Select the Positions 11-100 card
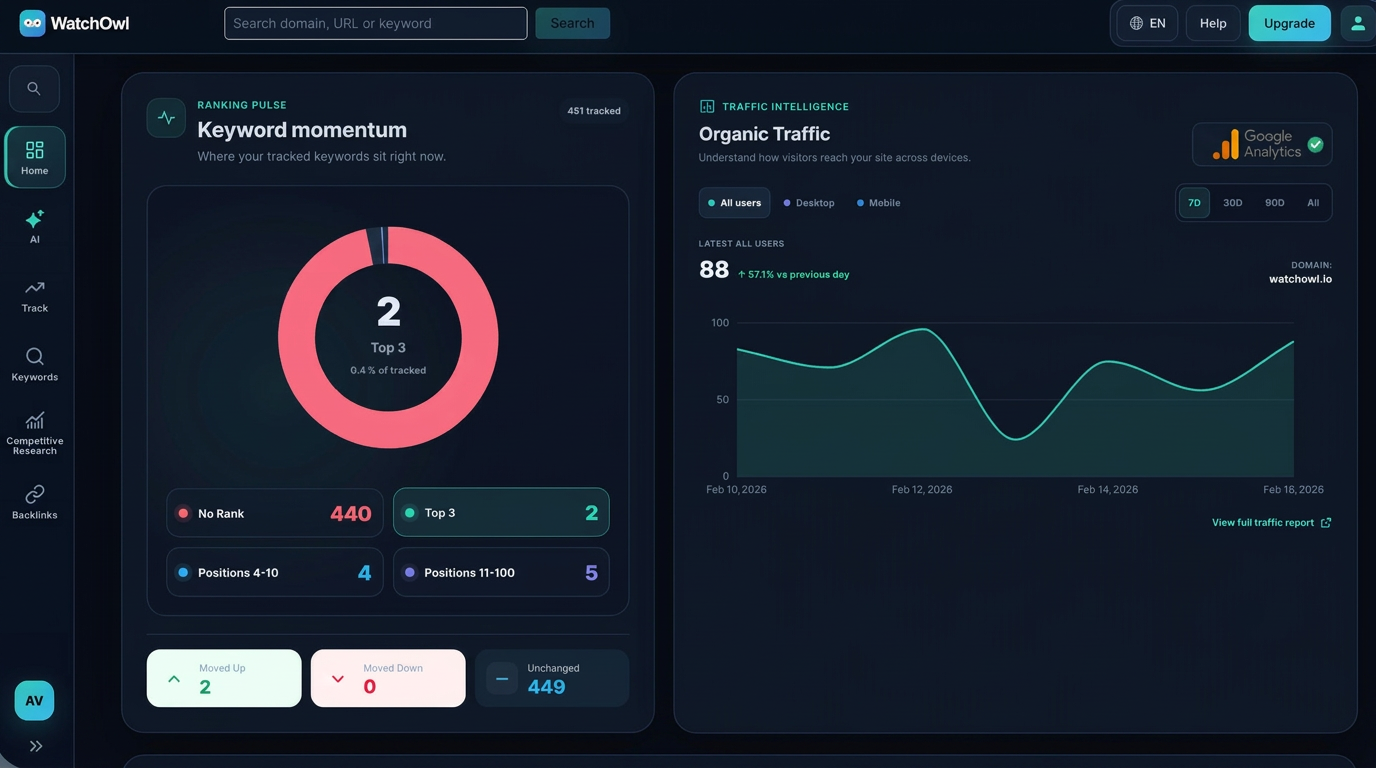The width and height of the screenshot is (1376, 768). tap(501, 572)
